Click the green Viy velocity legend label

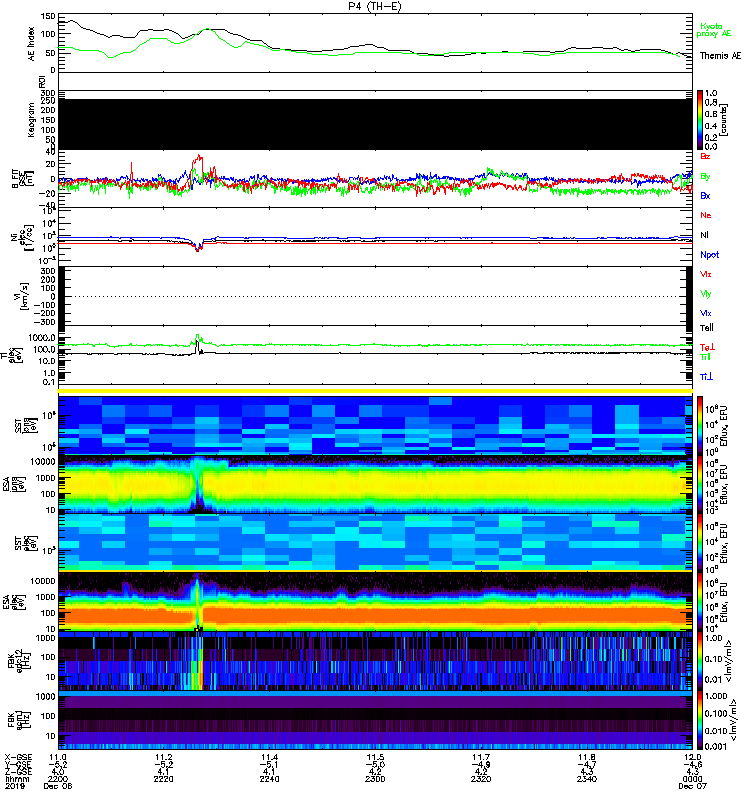click(706, 294)
